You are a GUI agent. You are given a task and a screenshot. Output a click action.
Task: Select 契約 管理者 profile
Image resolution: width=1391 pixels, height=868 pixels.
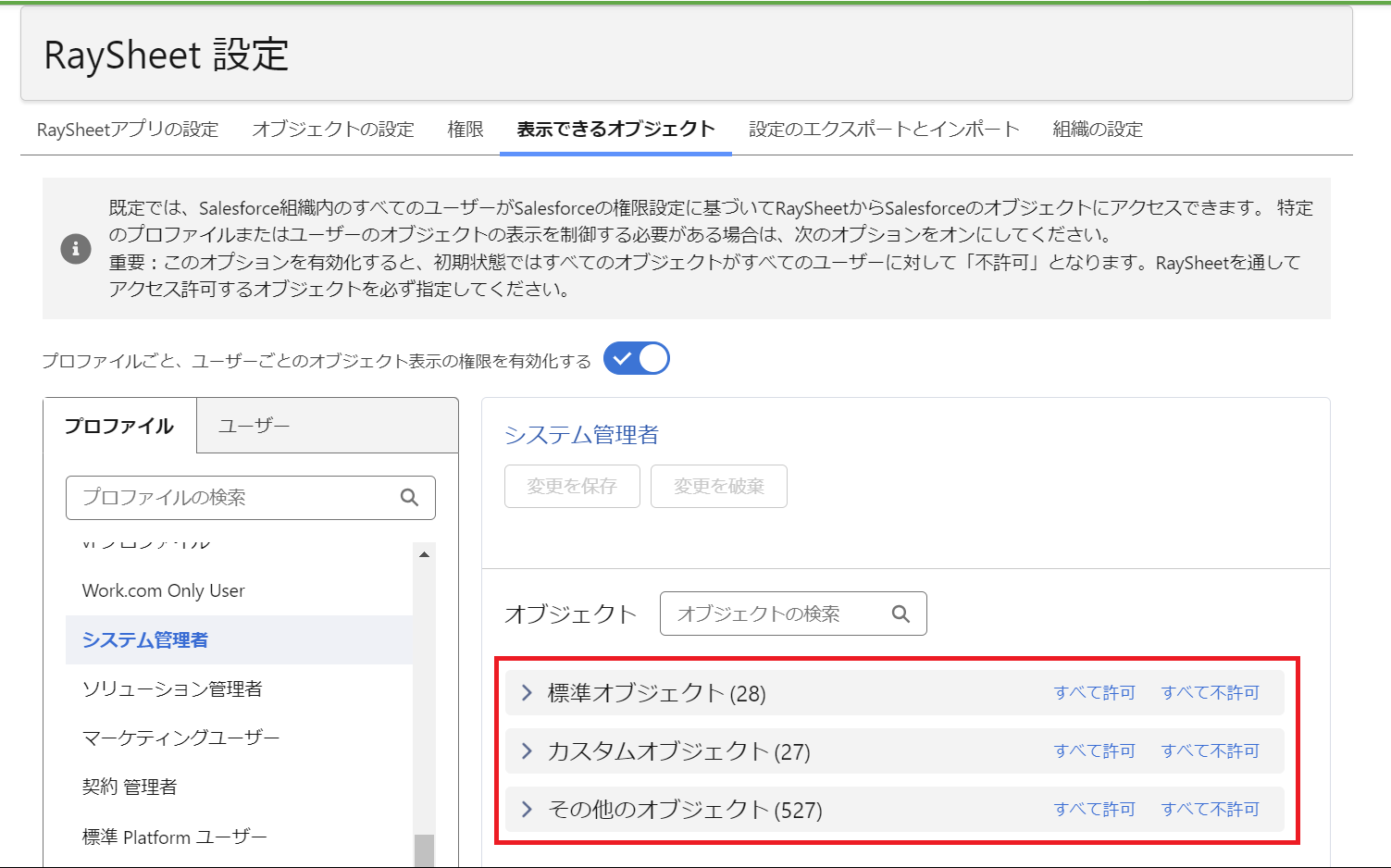[x=239, y=787]
